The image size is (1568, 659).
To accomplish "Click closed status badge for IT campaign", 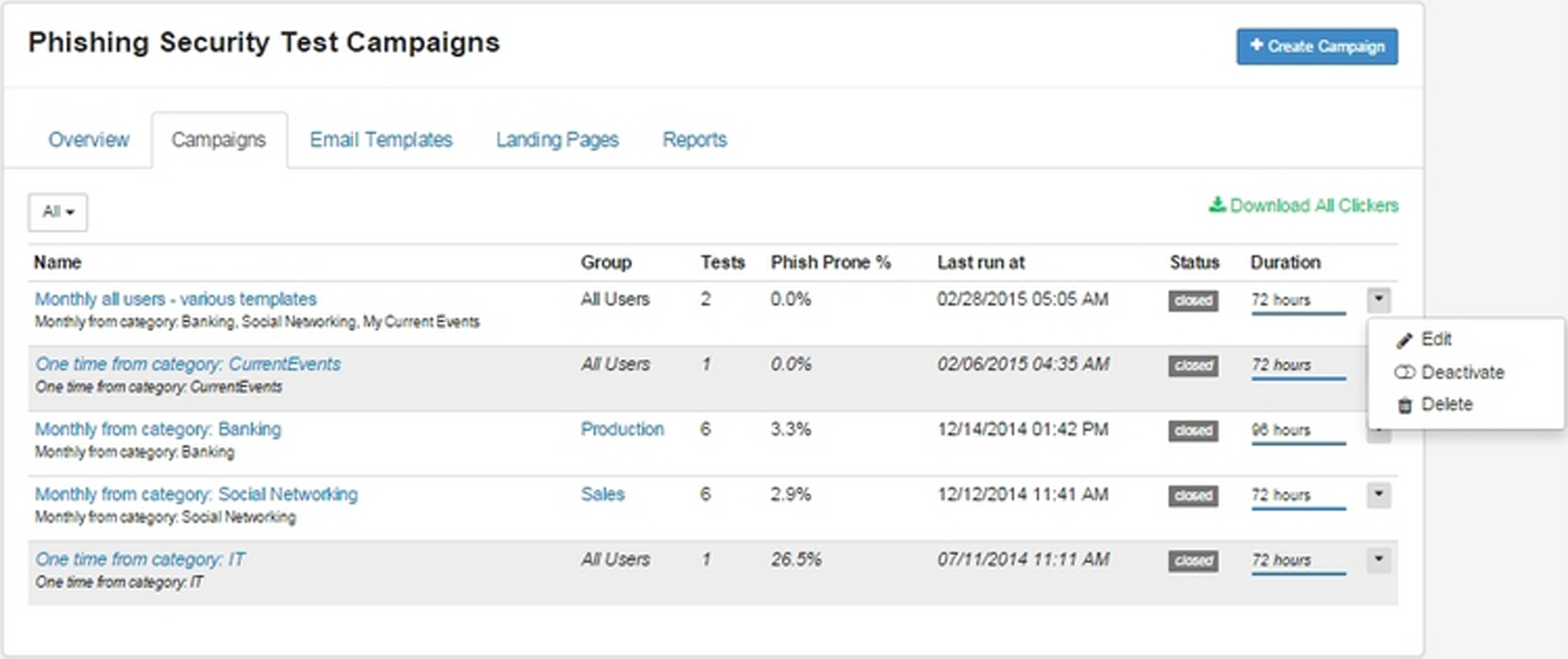I will (x=1192, y=560).
